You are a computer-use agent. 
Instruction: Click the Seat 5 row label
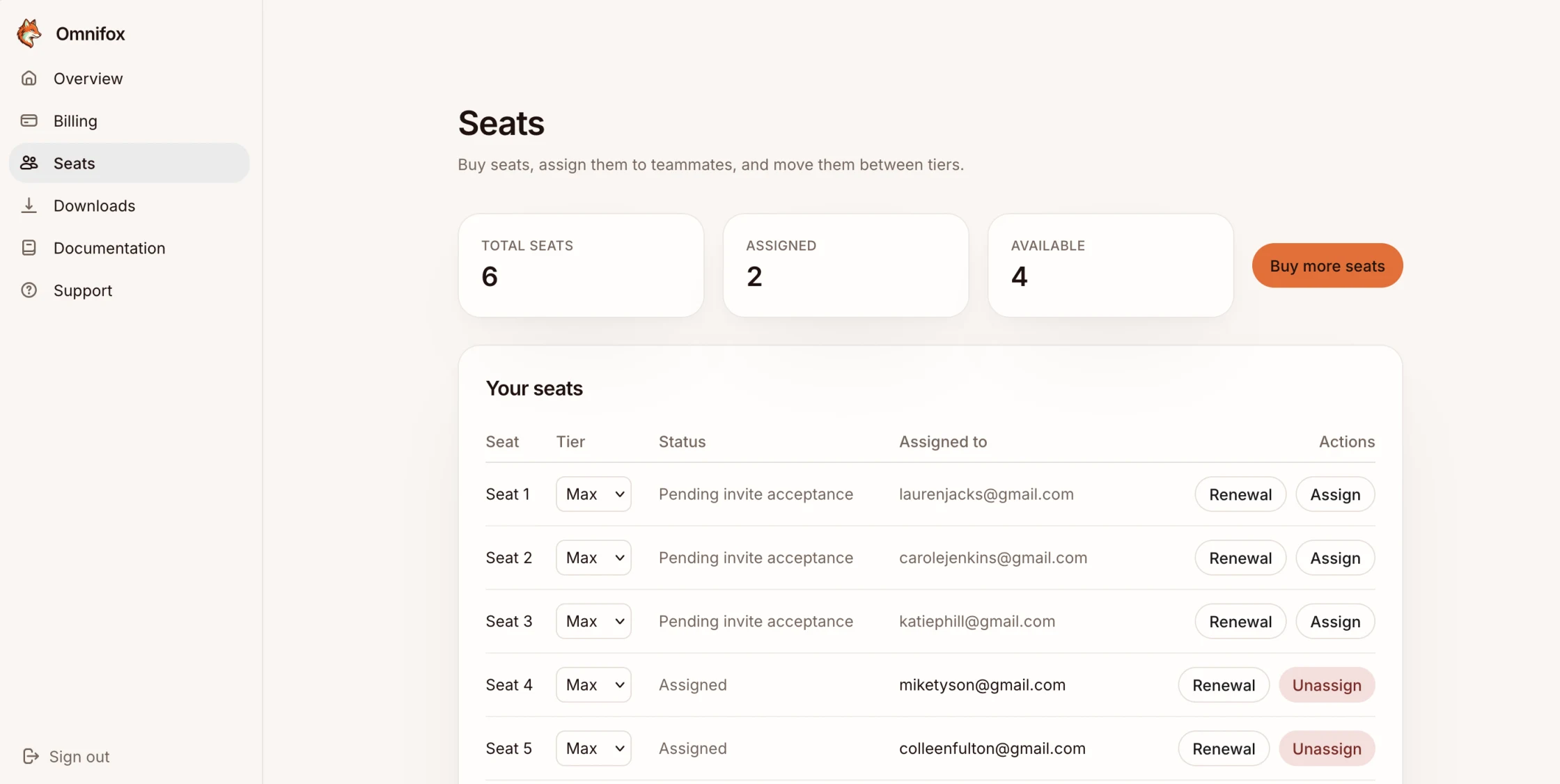[508, 748]
